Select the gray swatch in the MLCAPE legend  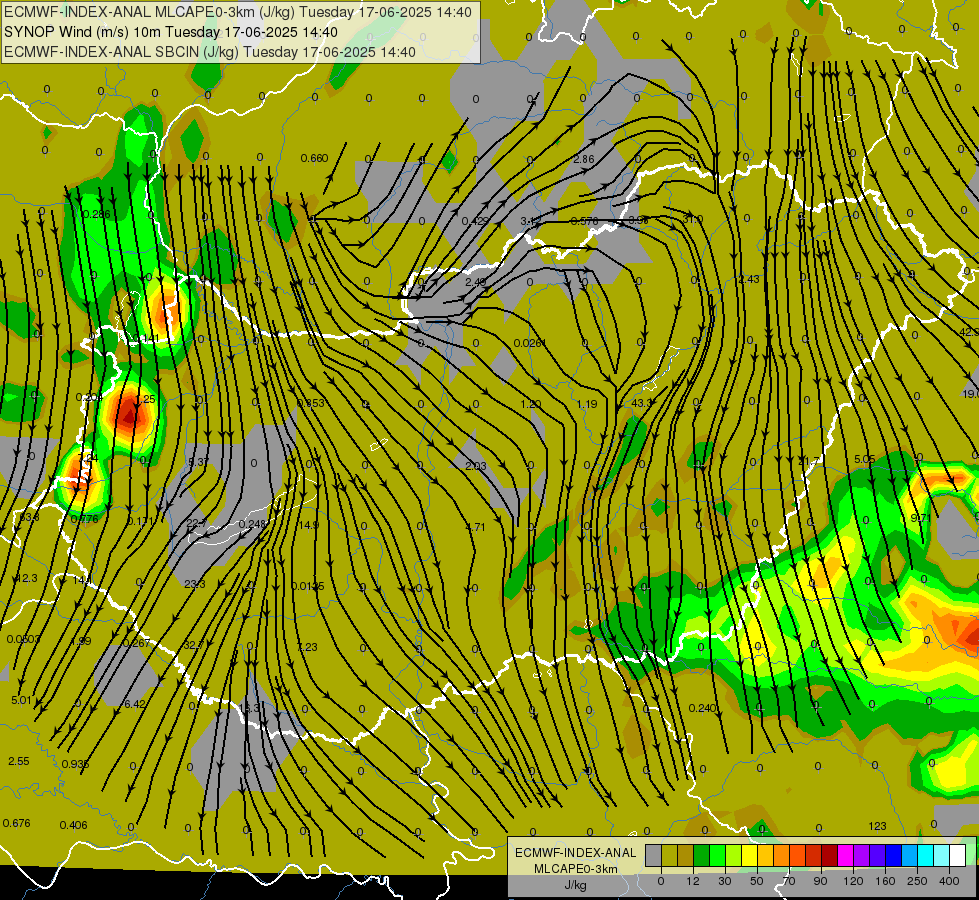(x=653, y=856)
